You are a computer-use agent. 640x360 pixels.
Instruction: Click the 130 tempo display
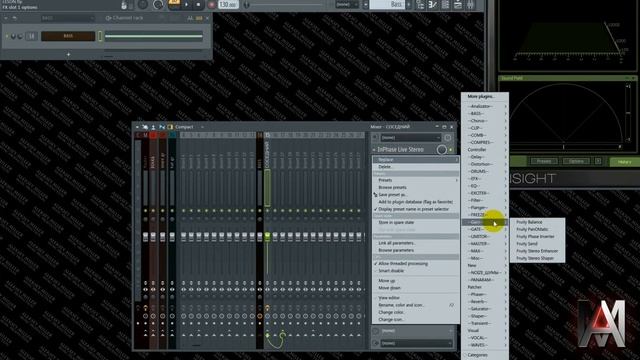228,4
